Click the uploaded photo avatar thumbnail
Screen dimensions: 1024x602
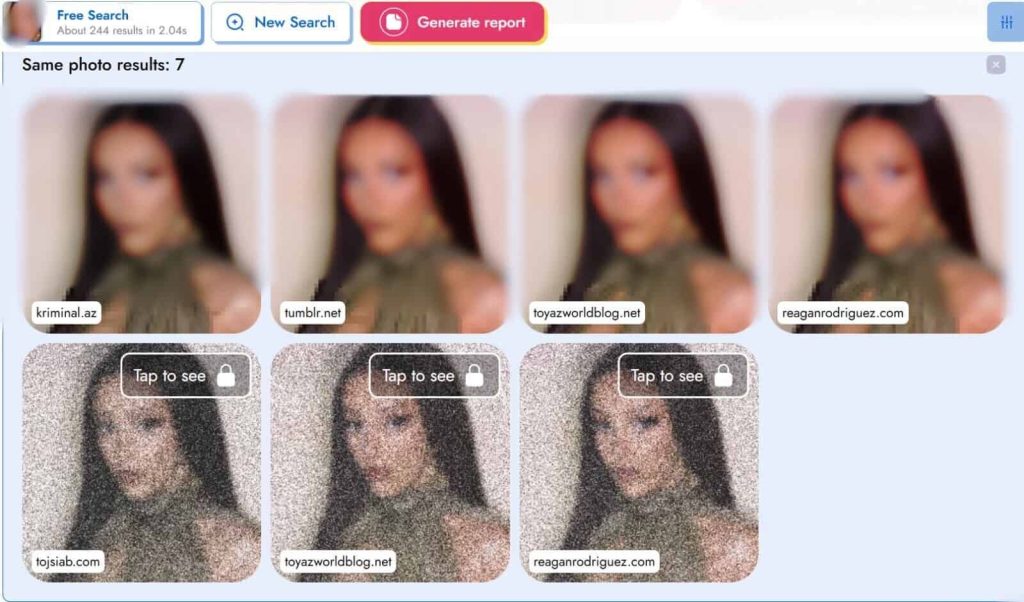(23, 22)
